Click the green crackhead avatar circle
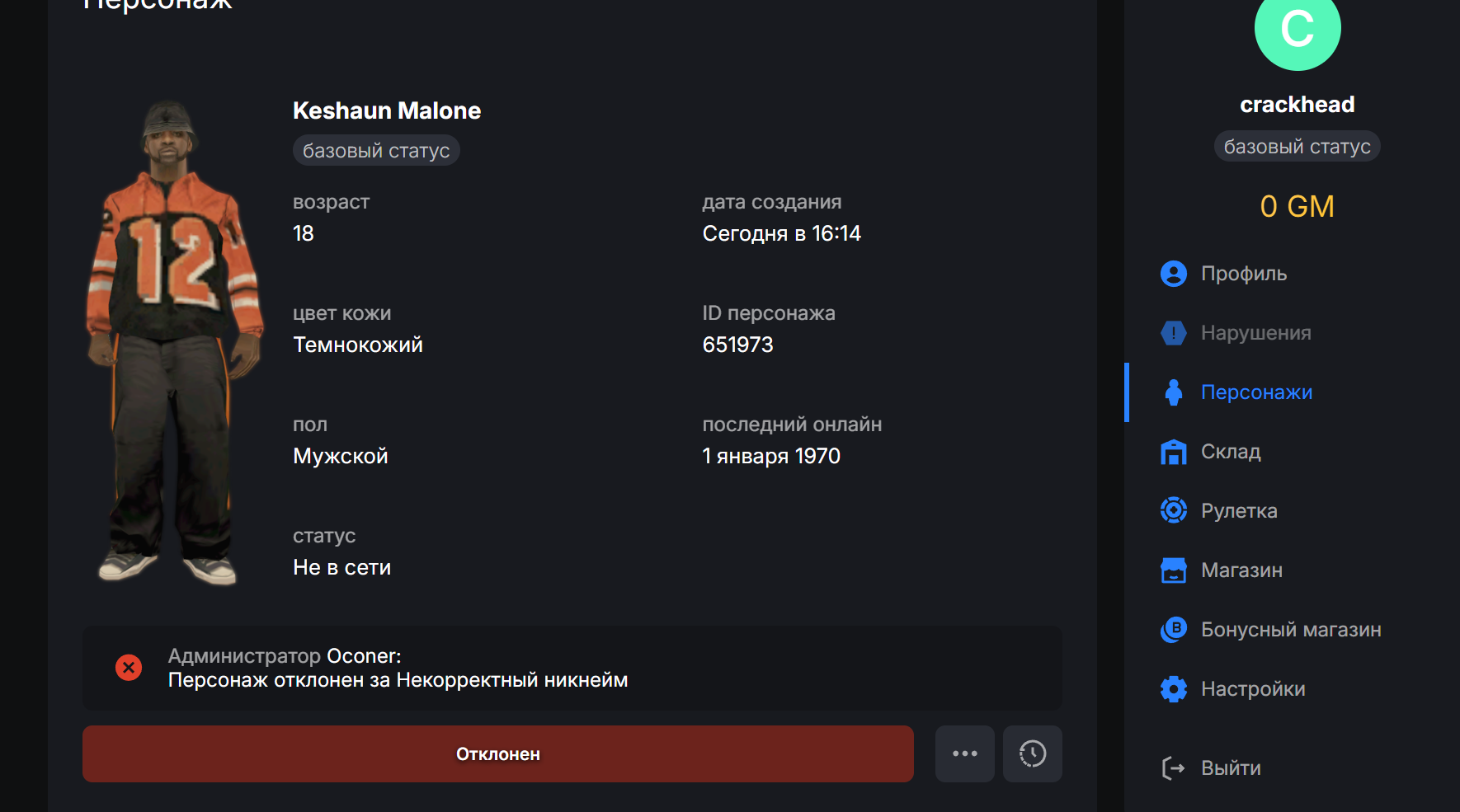This screenshot has width=1460, height=812. coord(1297,30)
